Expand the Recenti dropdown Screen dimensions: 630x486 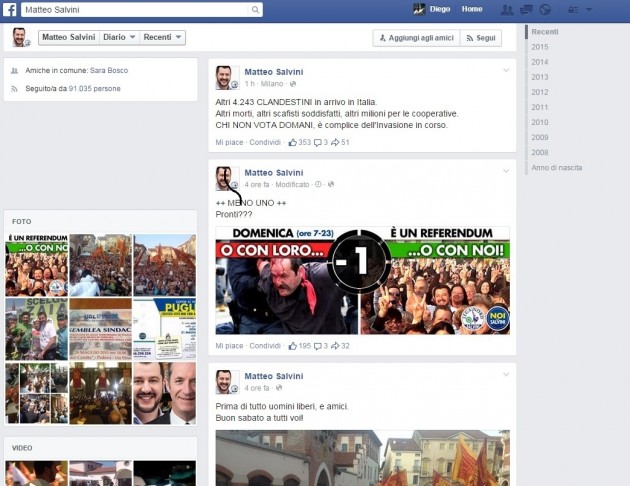pos(162,38)
